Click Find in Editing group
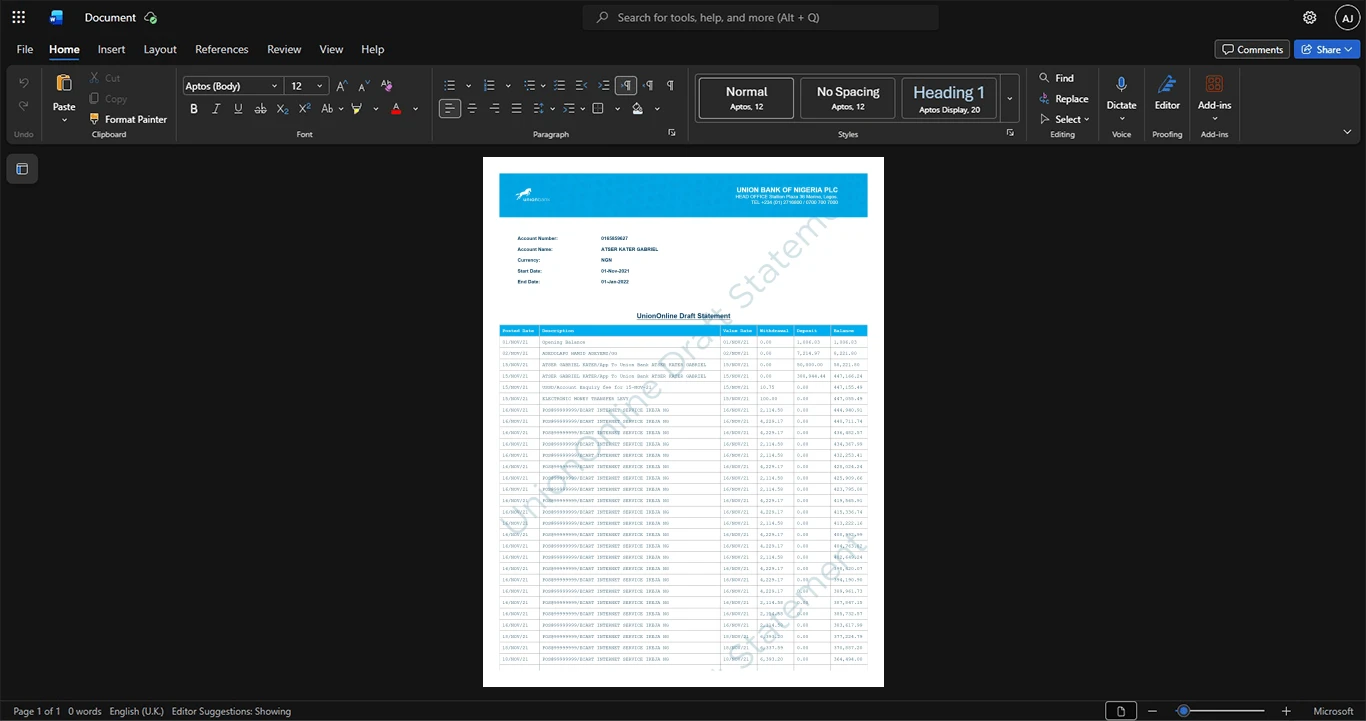The width and height of the screenshot is (1366, 721). click(1056, 78)
